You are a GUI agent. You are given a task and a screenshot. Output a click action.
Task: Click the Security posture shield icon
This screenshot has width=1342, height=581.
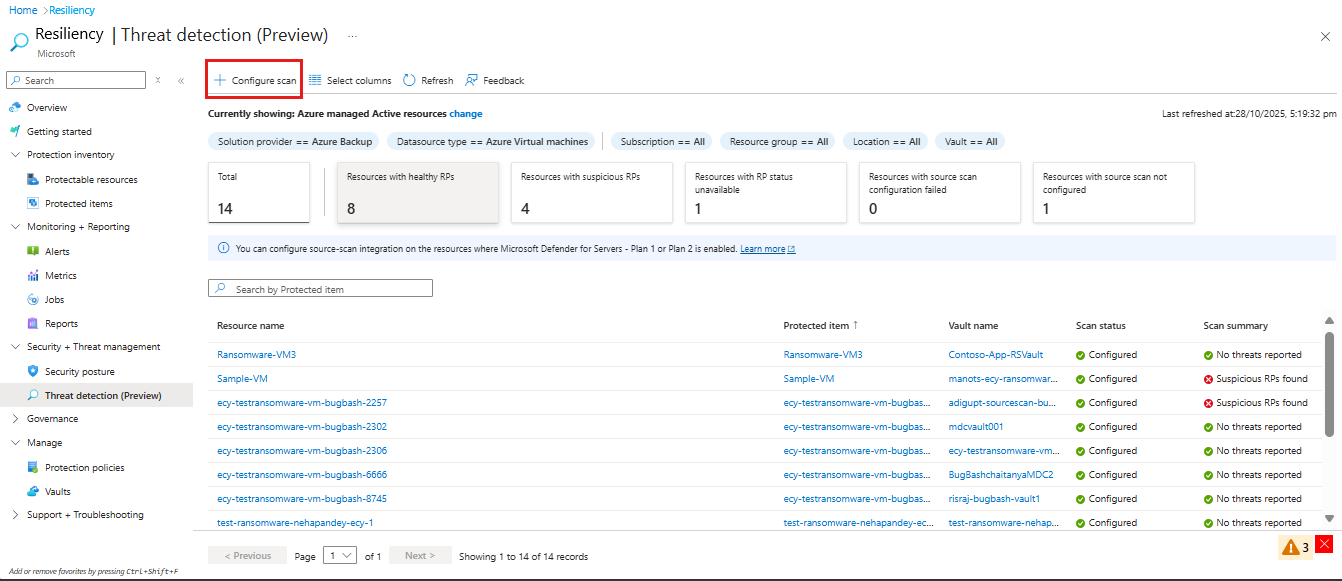coord(33,372)
